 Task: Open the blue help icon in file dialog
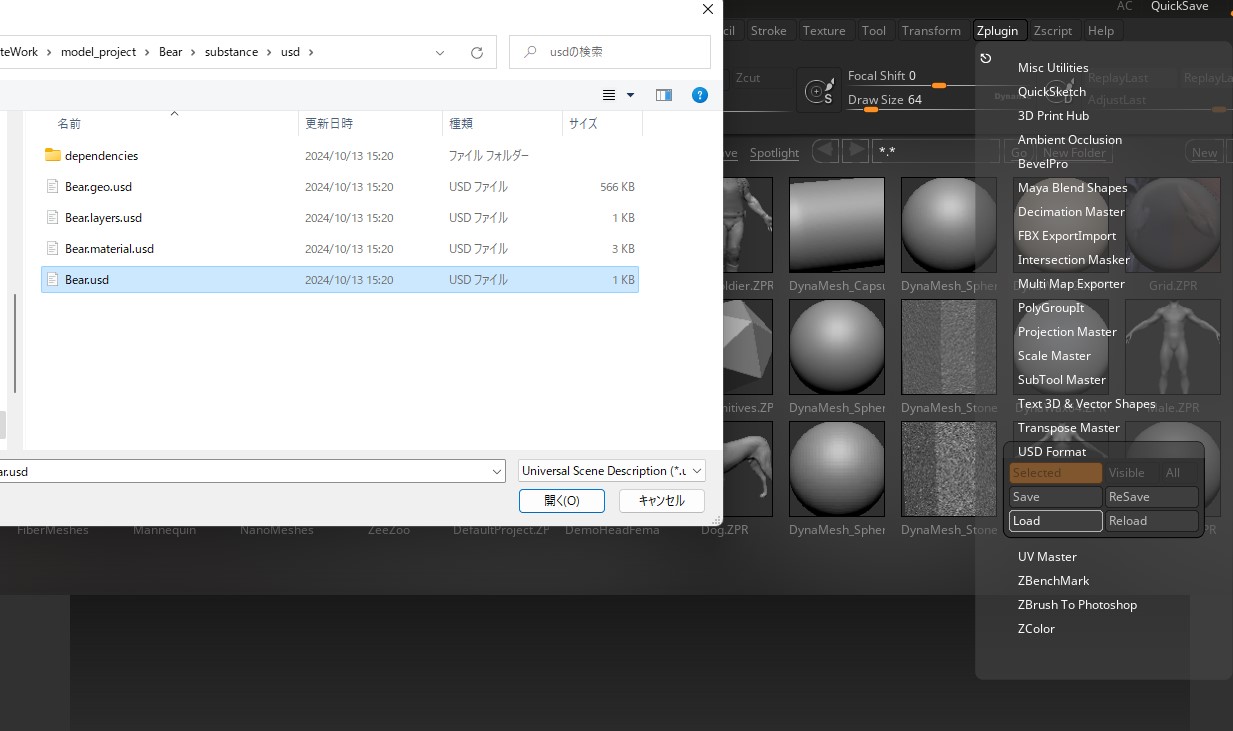(x=700, y=95)
